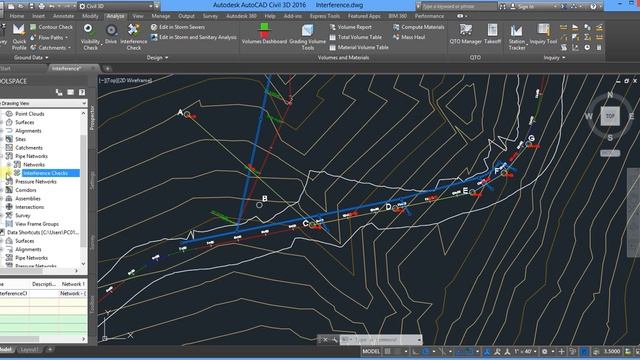Open the annotation scale 1"=40' dropdown
This screenshot has height=360, width=640.
[525, 351]
